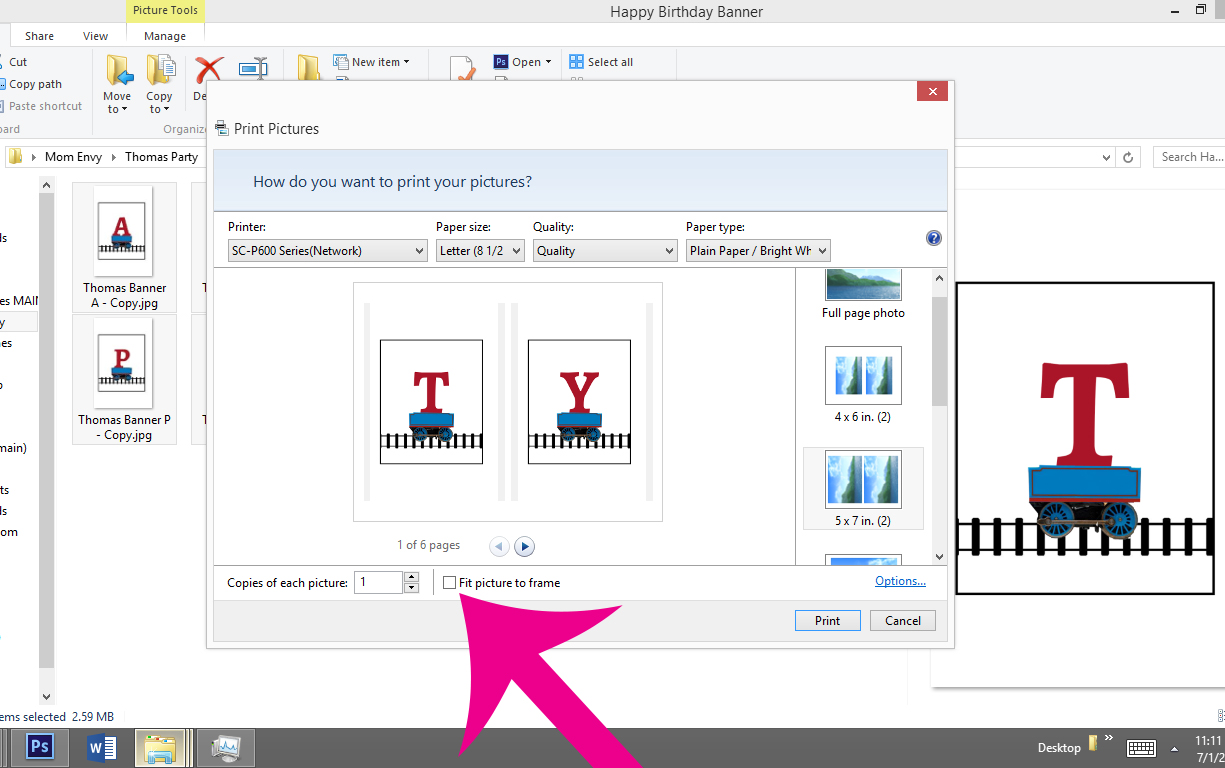Click the Explorer search box
This screenshot has width=1225, height=768.
pyautogui.click(x=1189, y=157)
